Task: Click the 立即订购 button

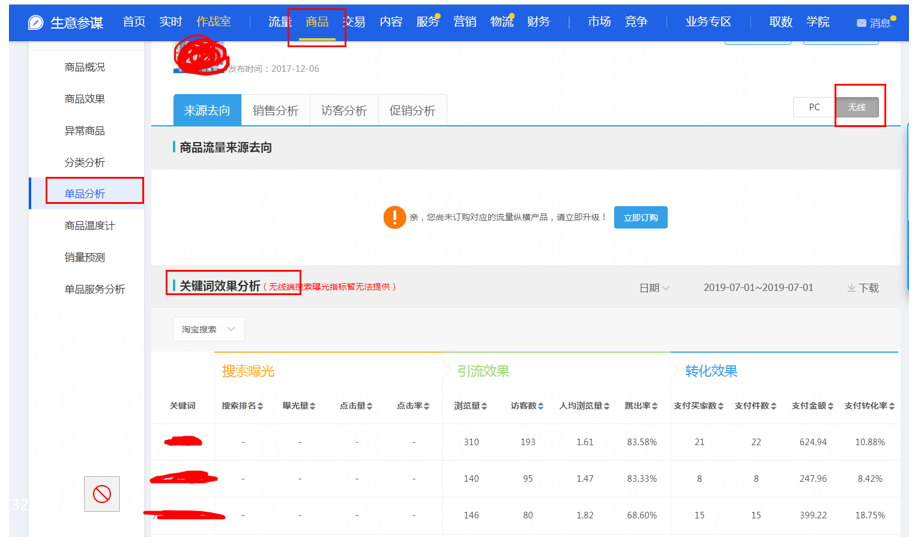Action: point(640,217)
